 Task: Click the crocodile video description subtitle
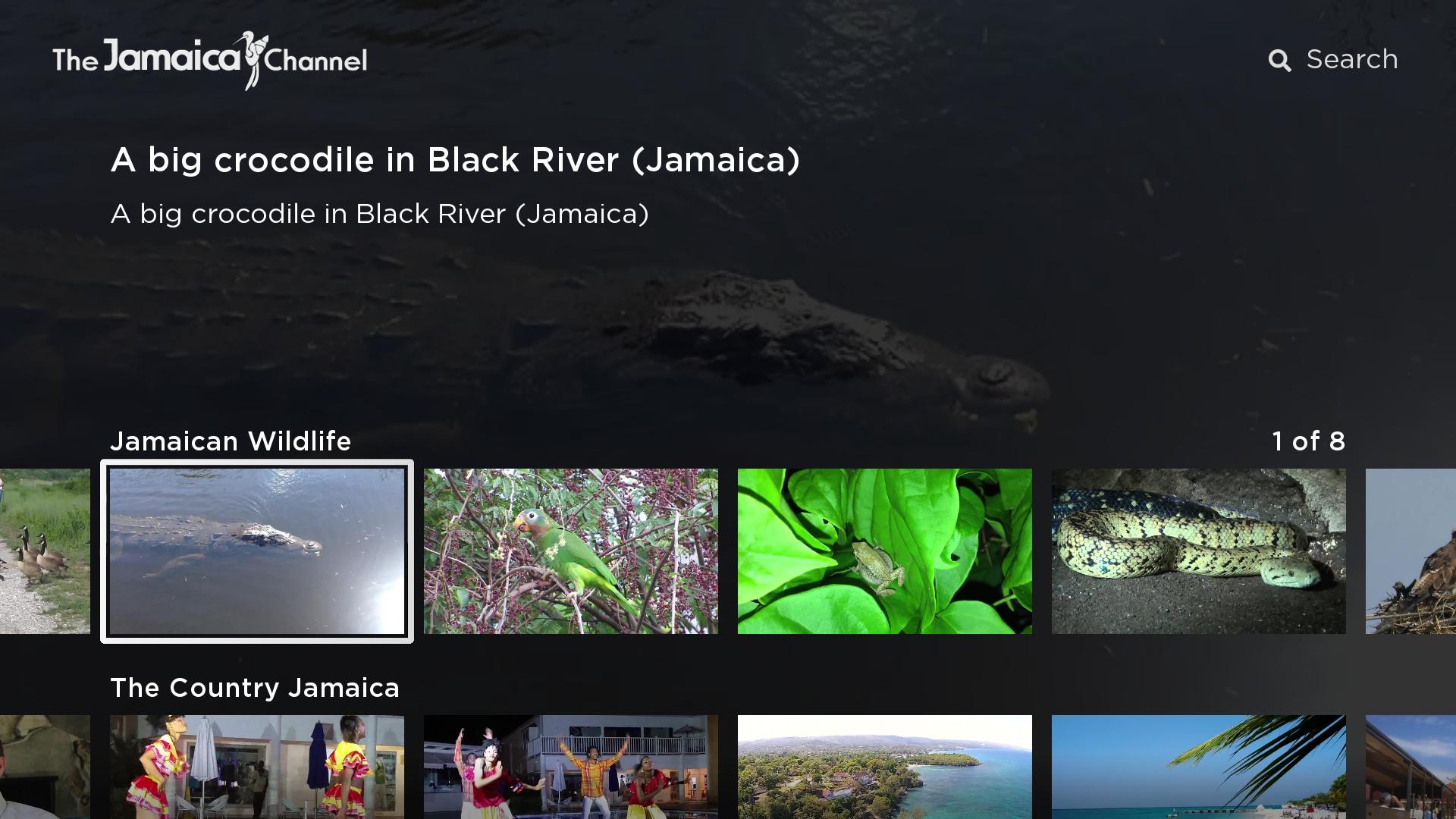click(380, 214)
